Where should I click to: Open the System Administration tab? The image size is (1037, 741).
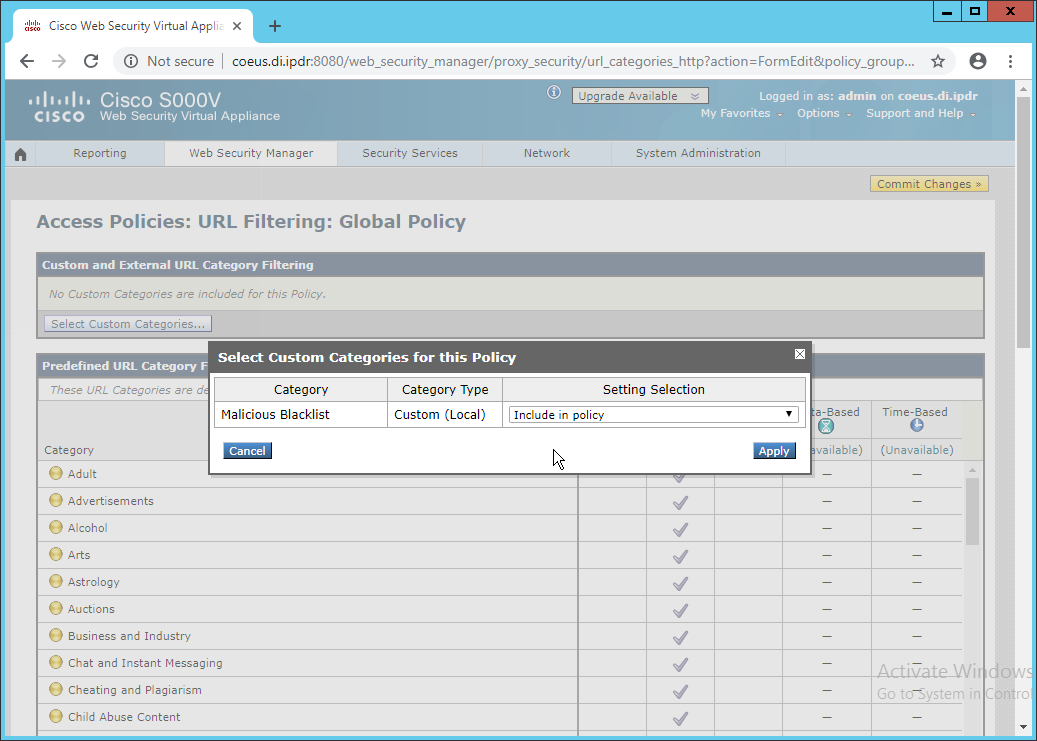pyautogui.click(x=698, y=153)
